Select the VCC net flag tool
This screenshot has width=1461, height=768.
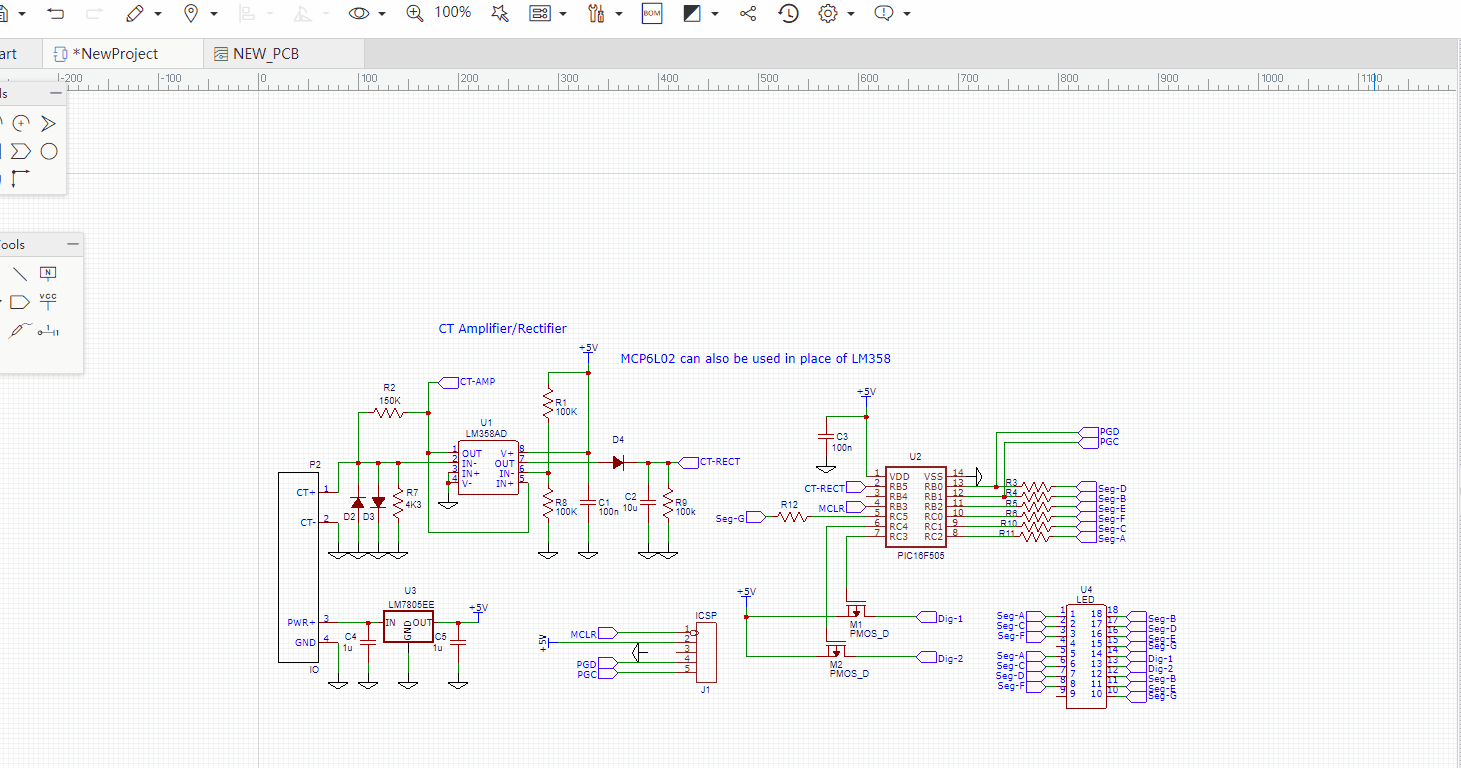click(48, 301)
